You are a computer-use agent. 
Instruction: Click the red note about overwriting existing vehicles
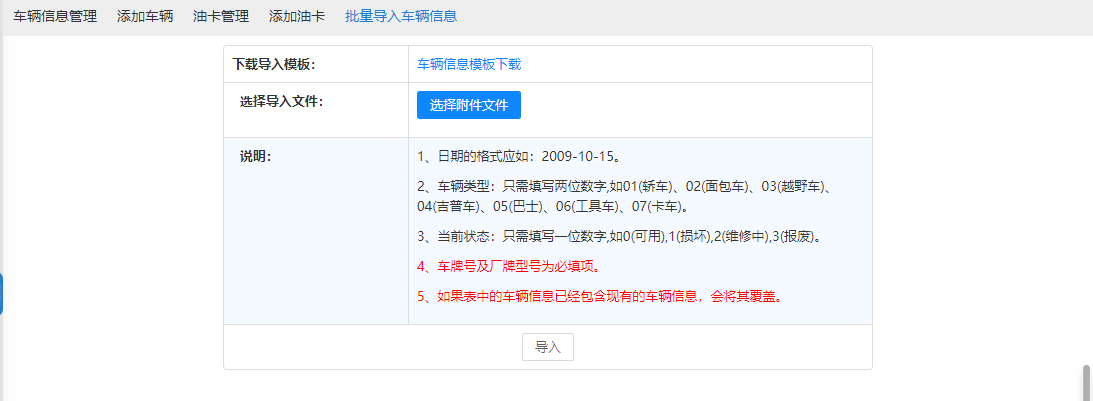pos(598,297)
